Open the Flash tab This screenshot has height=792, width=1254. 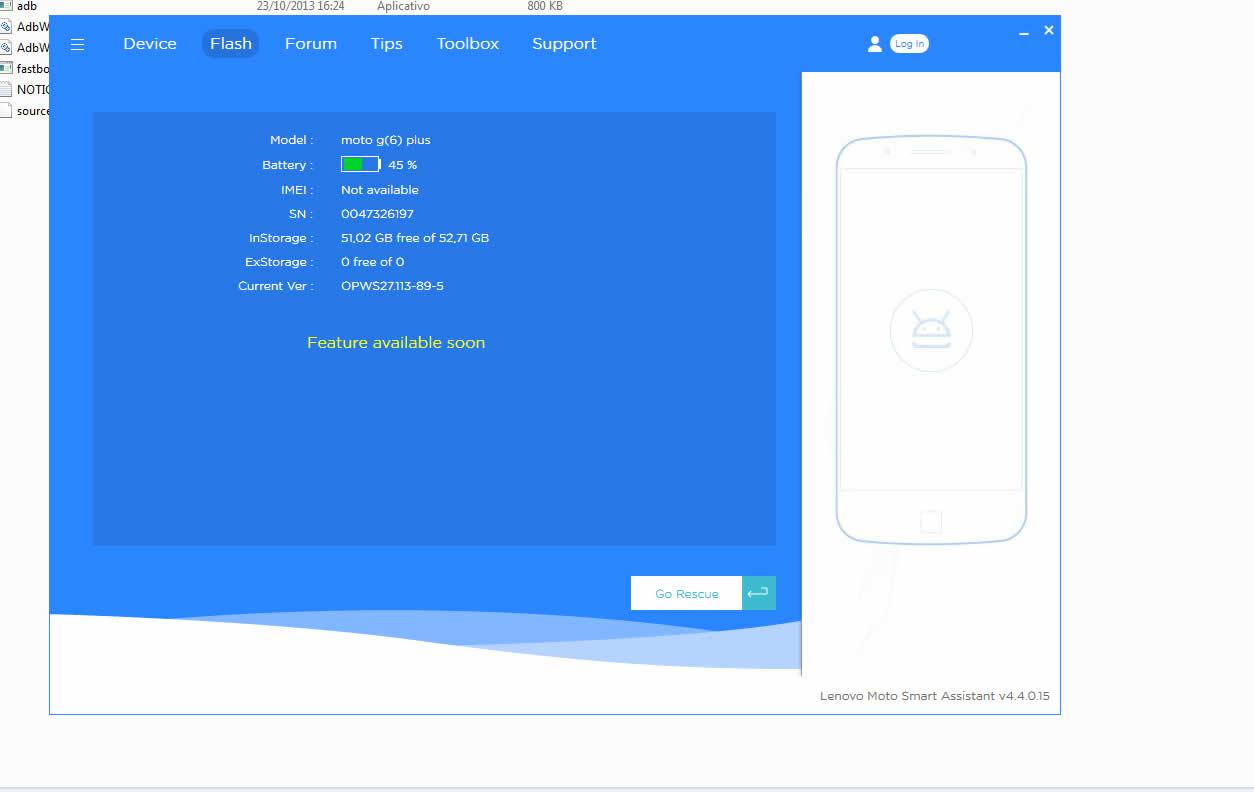click(231, 44)
